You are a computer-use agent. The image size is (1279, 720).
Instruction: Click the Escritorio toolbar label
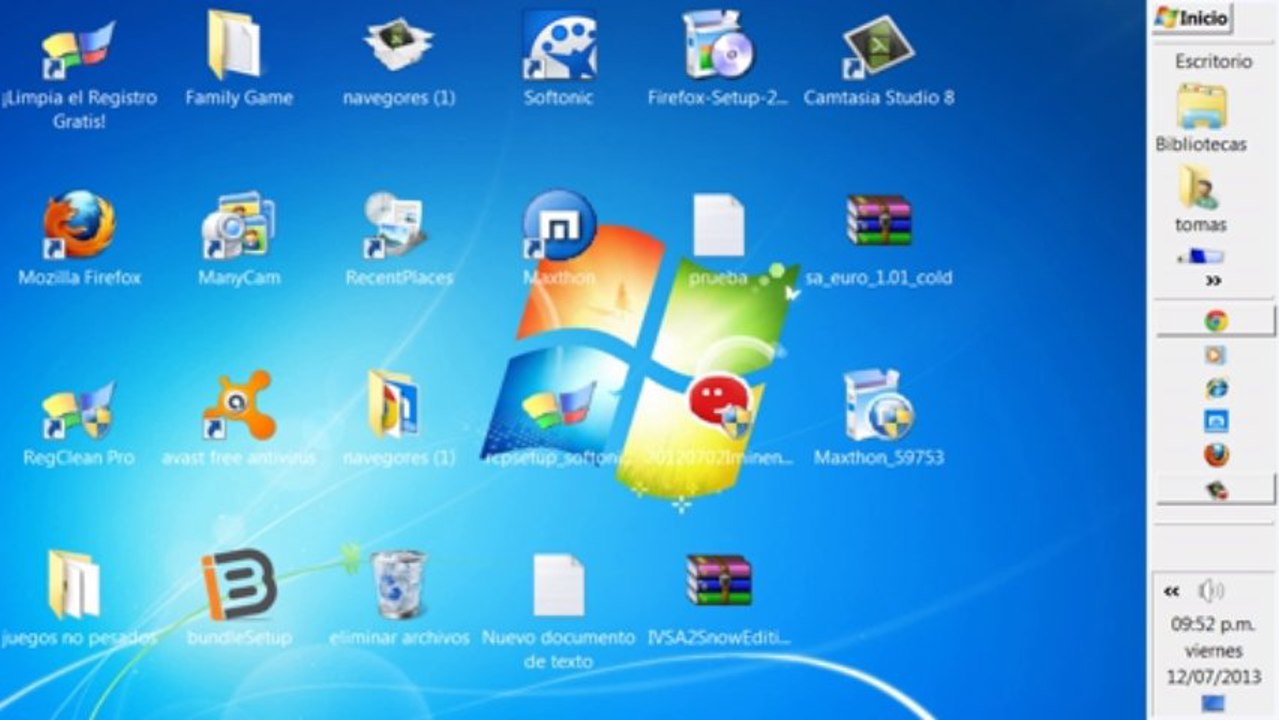pyautogui.click(x=1213, y=62)
